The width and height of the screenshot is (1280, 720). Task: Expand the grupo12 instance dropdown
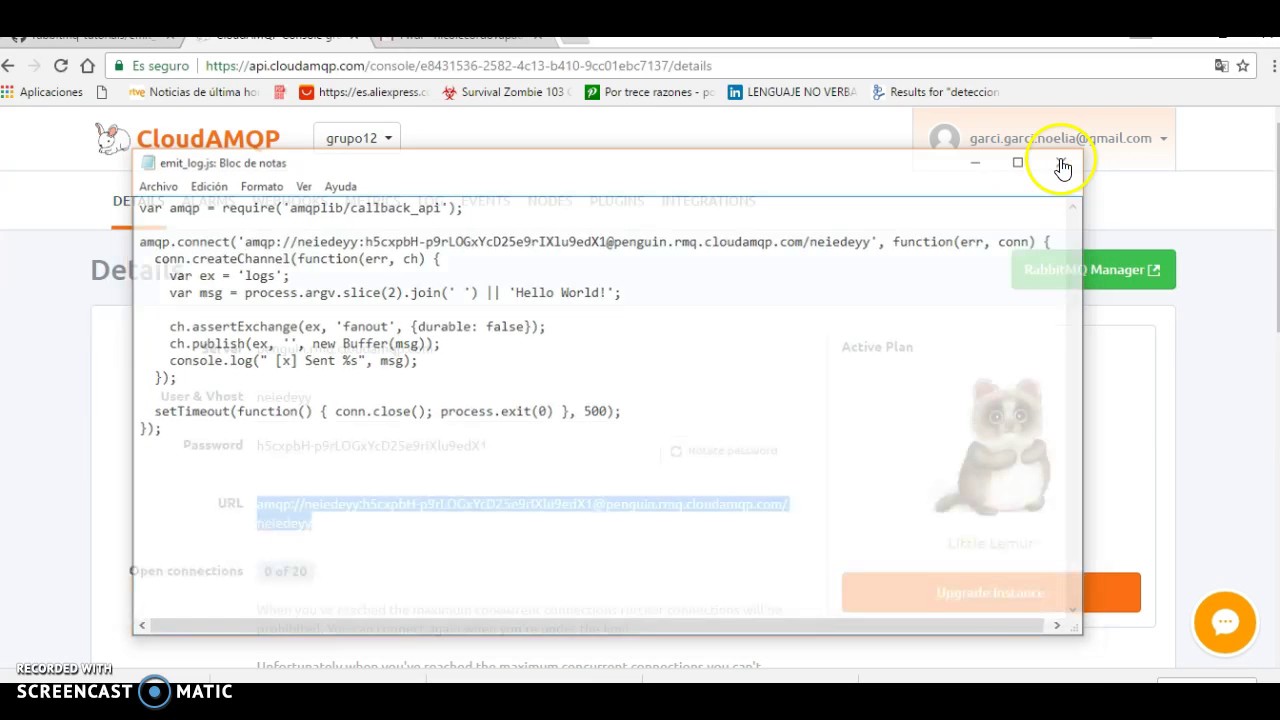pyautogui.click(x=358, y=138)
